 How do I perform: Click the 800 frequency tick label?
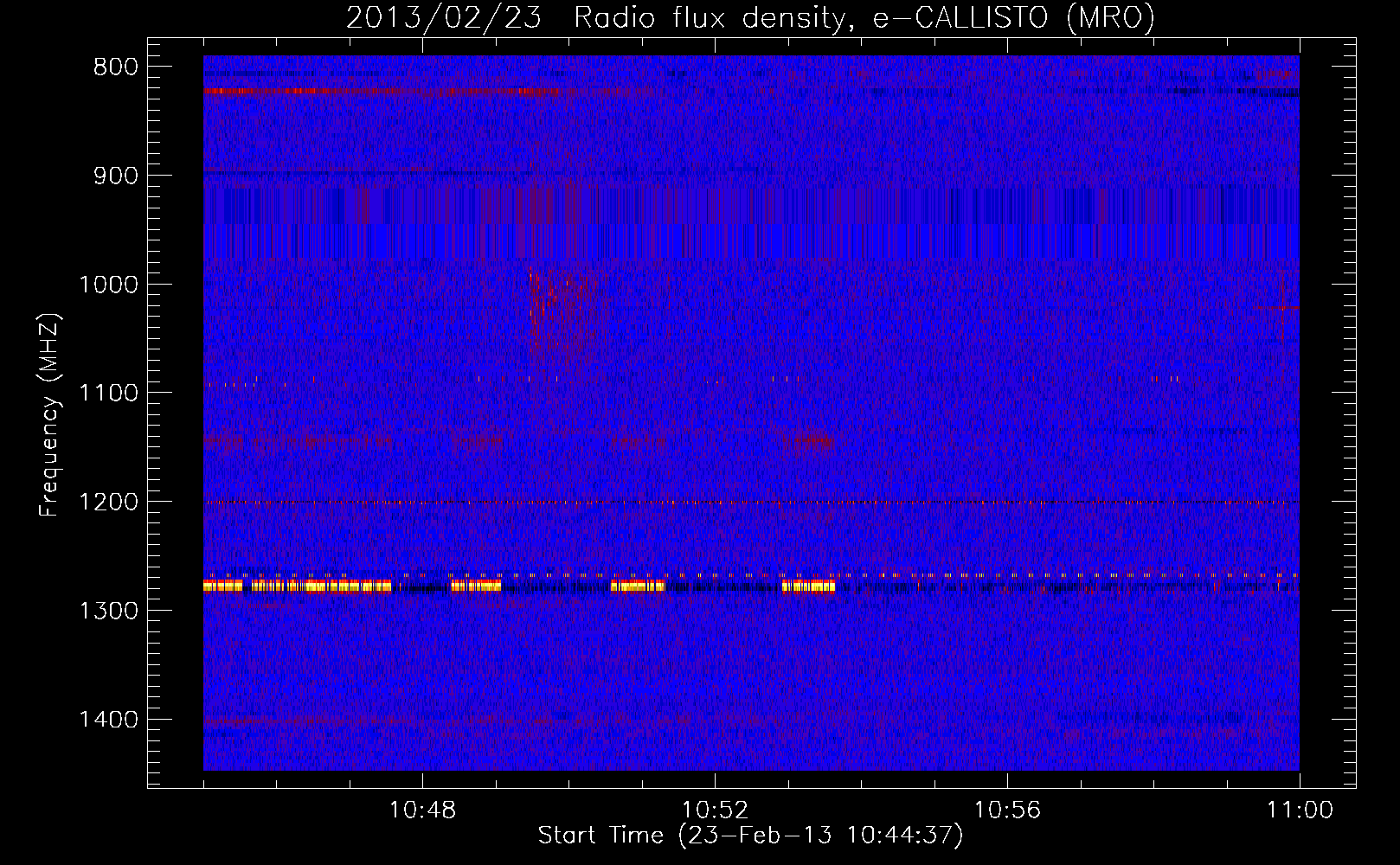coord(116,67)
